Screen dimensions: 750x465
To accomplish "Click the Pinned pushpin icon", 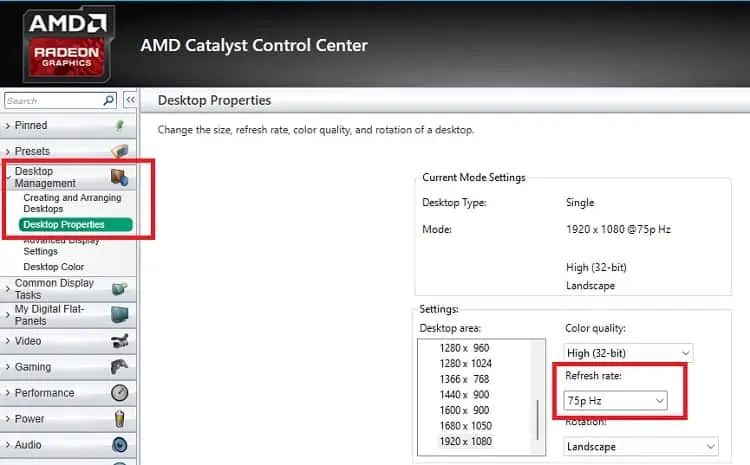I will pyautogui.click(x=120, y=125).
